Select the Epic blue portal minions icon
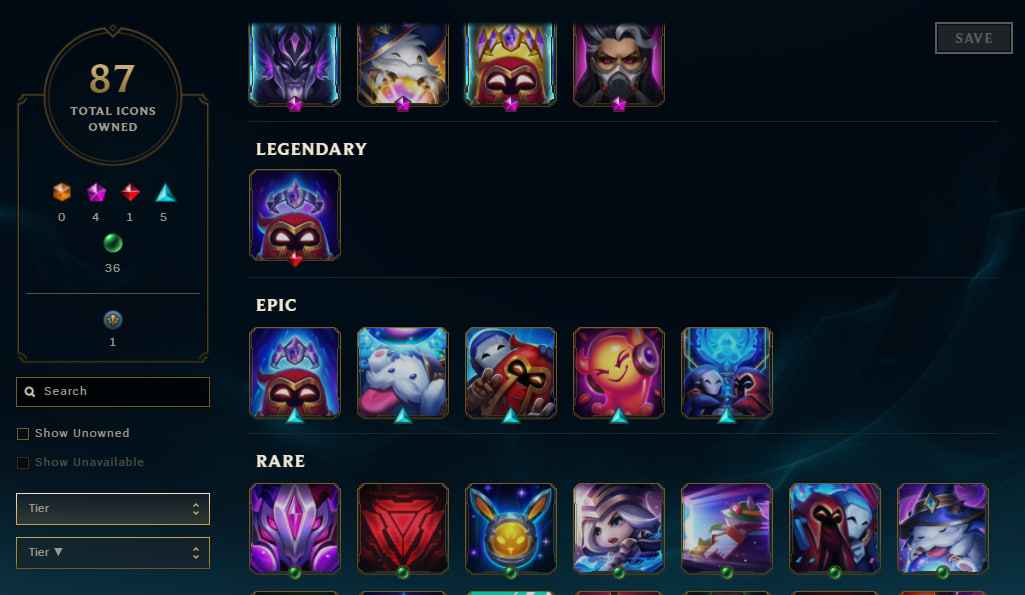 [x=726, y=373]
